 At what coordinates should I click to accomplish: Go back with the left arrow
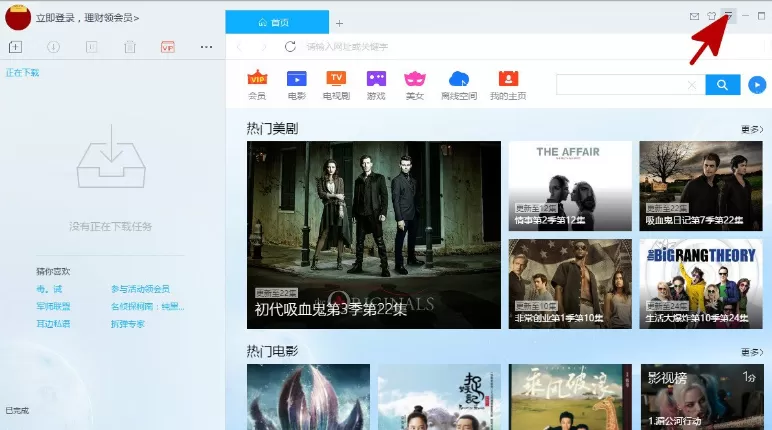pos(240,47)
